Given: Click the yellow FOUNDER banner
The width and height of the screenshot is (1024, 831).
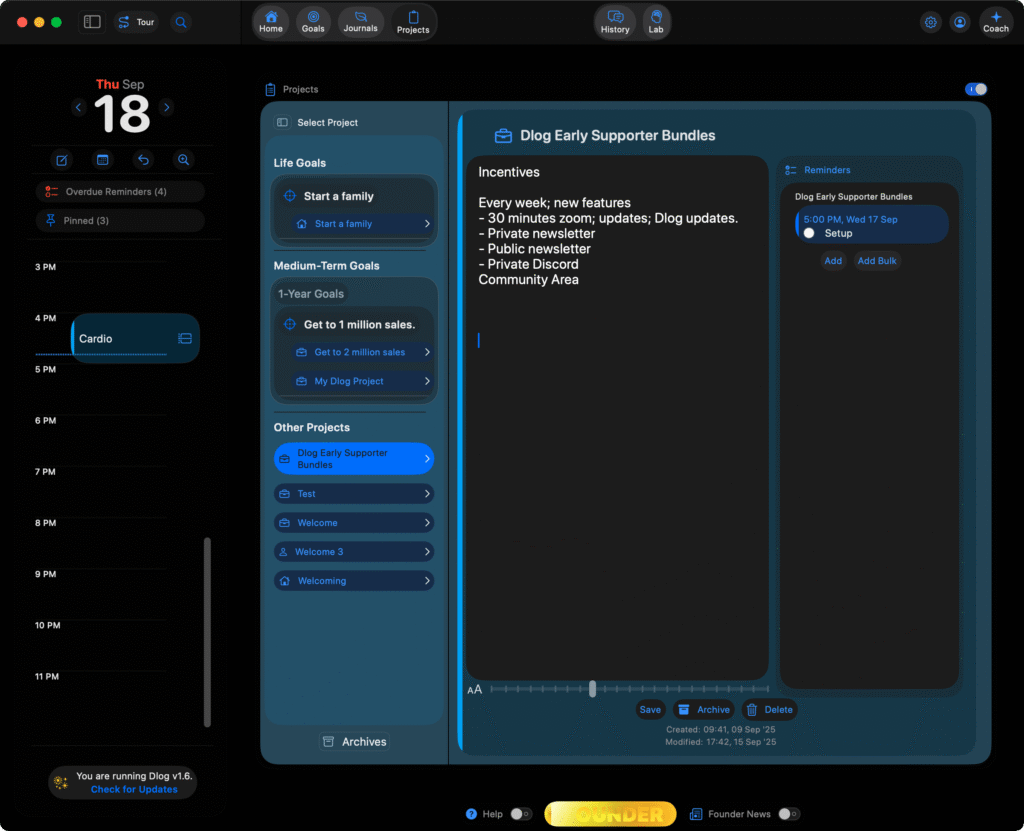Looking at the screenshot, I should point(610,814).
